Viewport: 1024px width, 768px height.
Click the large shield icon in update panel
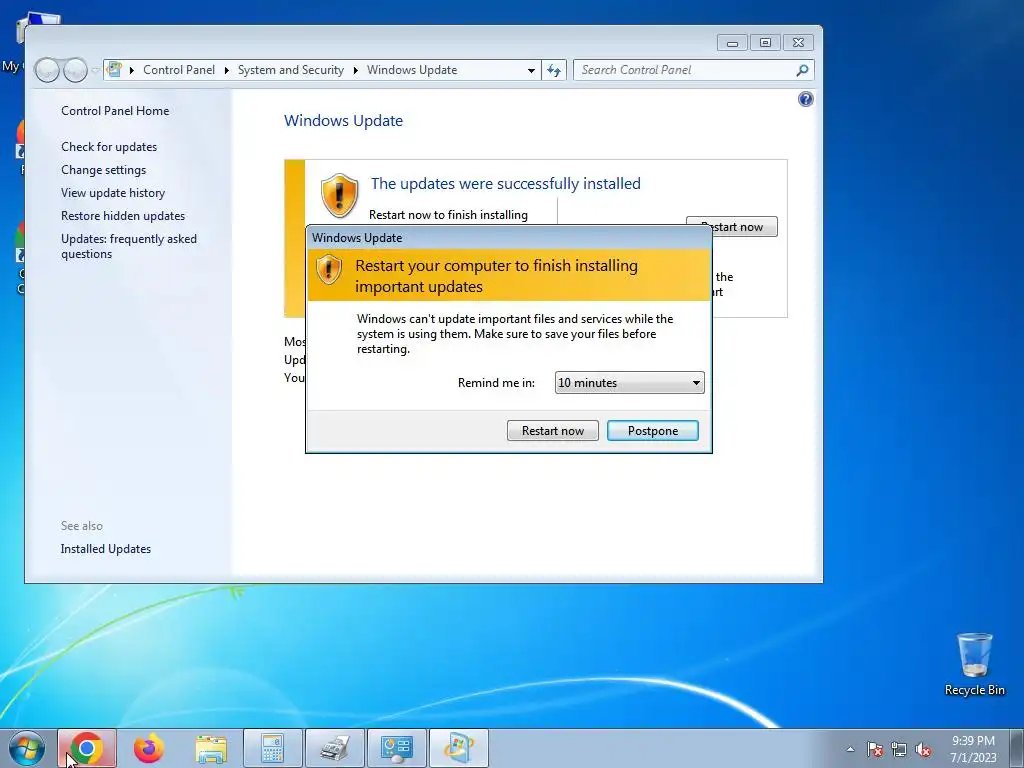340,195
